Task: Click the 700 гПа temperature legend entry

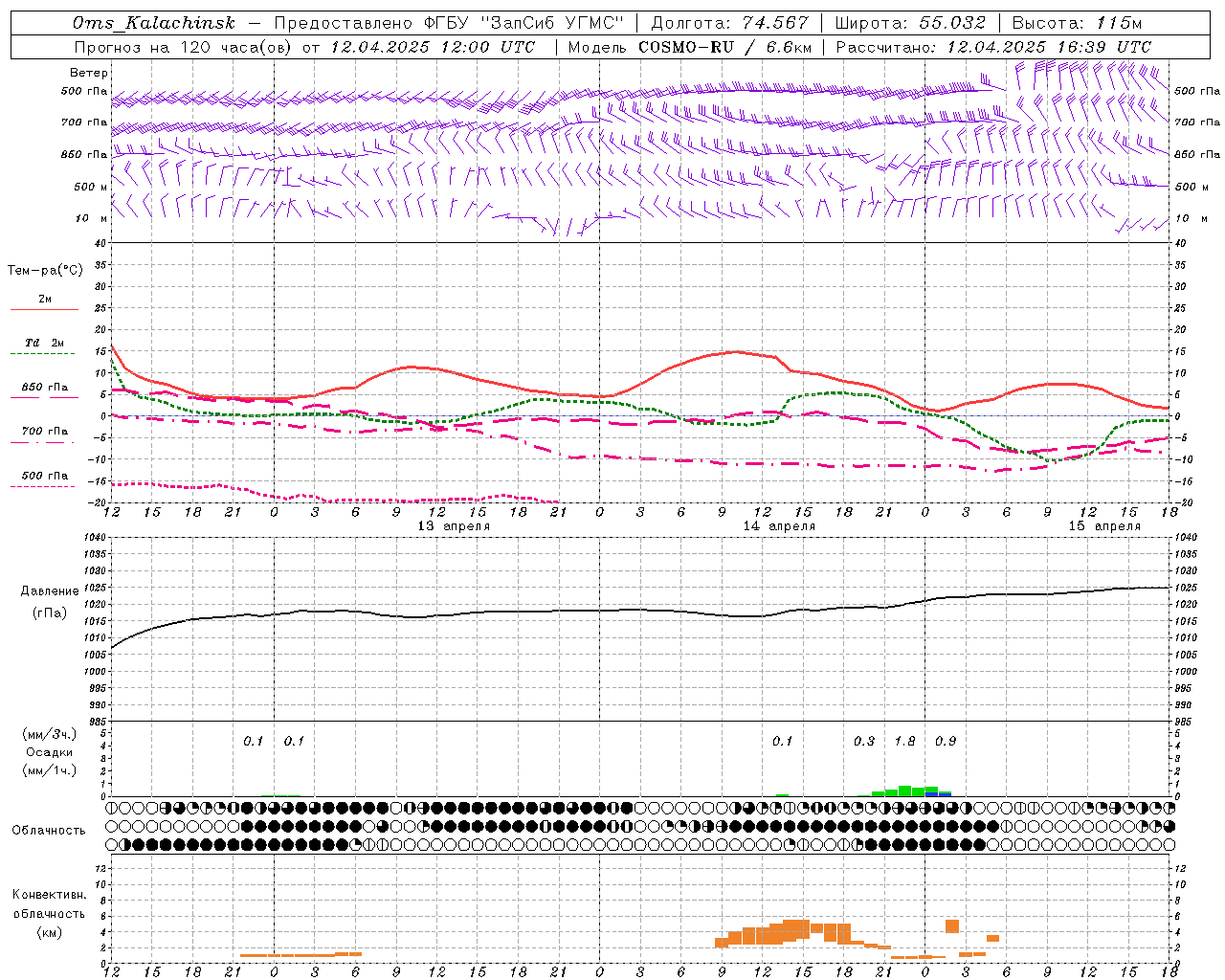Action: click(x=45, y=432)
